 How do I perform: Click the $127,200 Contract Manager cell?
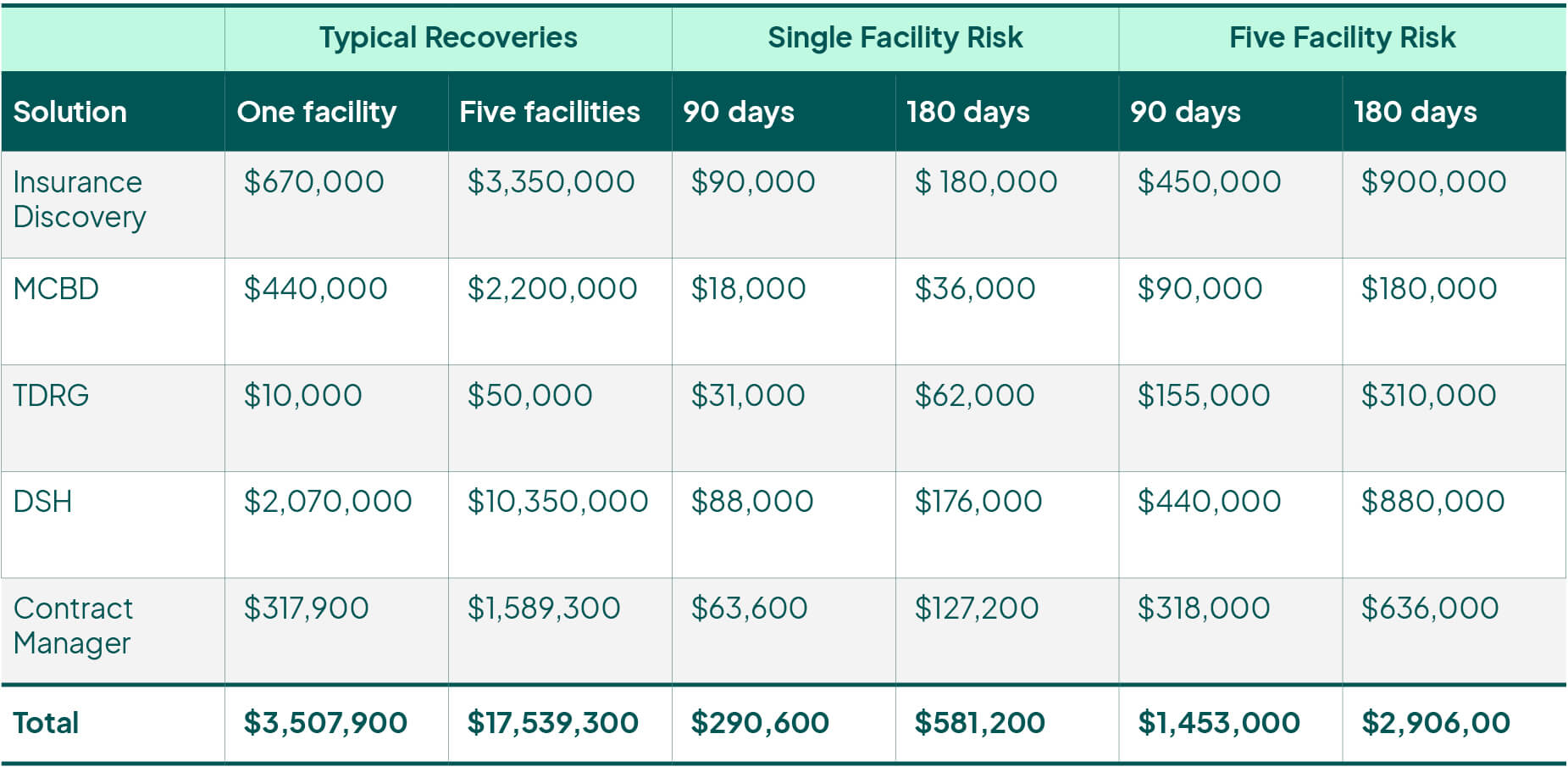(977, 609)
